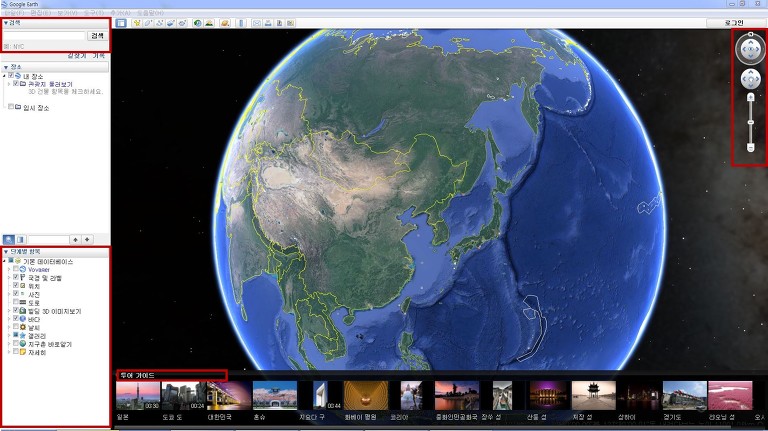The width and height of the screenshot is (768, 431).
Task: Click the 갤러리 layer star icon
Action: click(x=23, y=335)
